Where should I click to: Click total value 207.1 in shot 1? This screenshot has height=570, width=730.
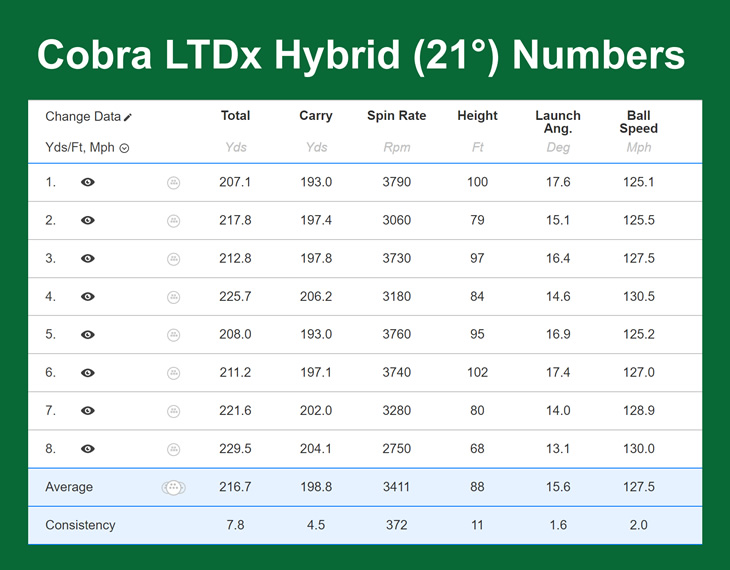(x=235, y=182)
